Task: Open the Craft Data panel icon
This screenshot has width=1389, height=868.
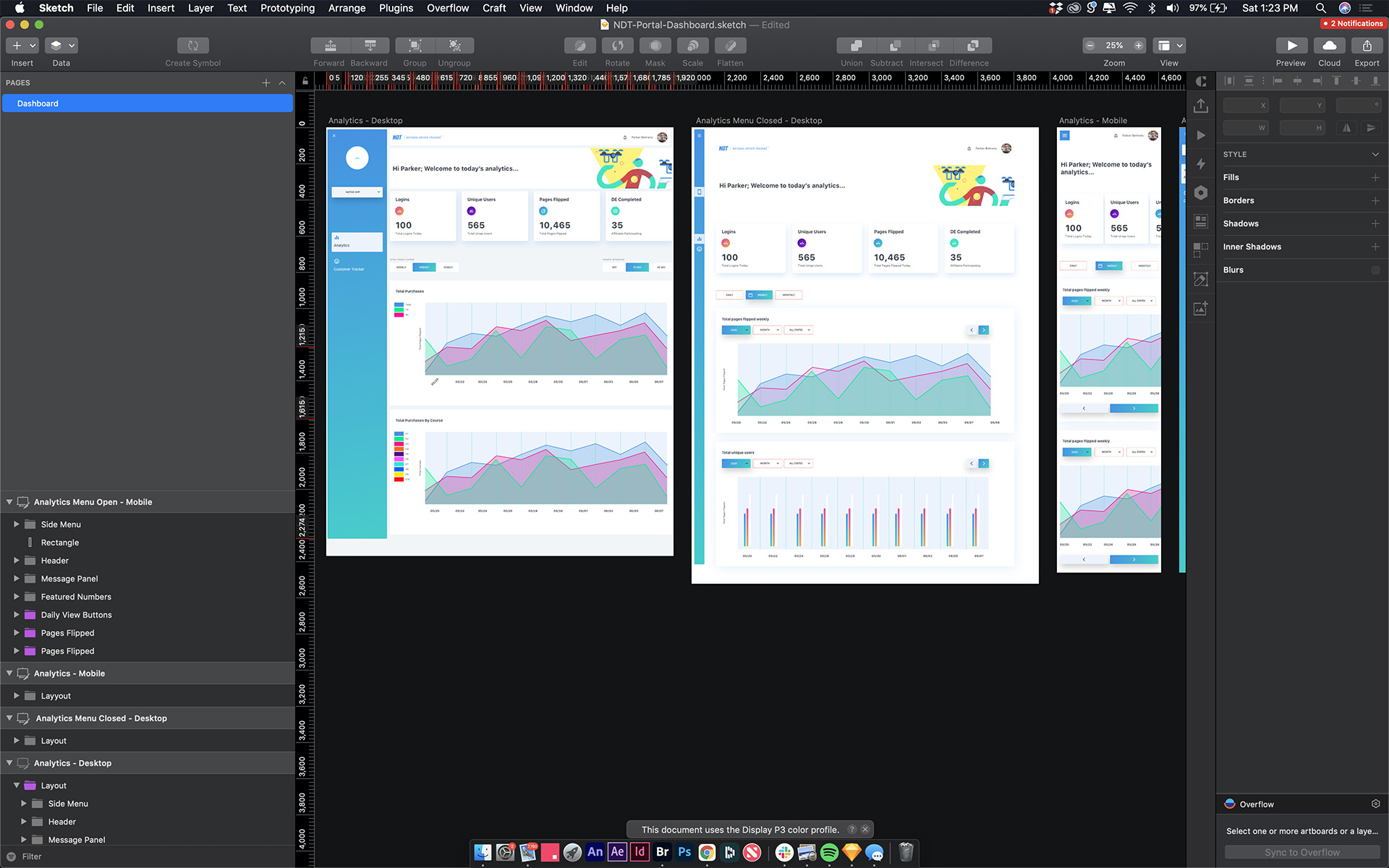Action: click(x=1201, y=221)
